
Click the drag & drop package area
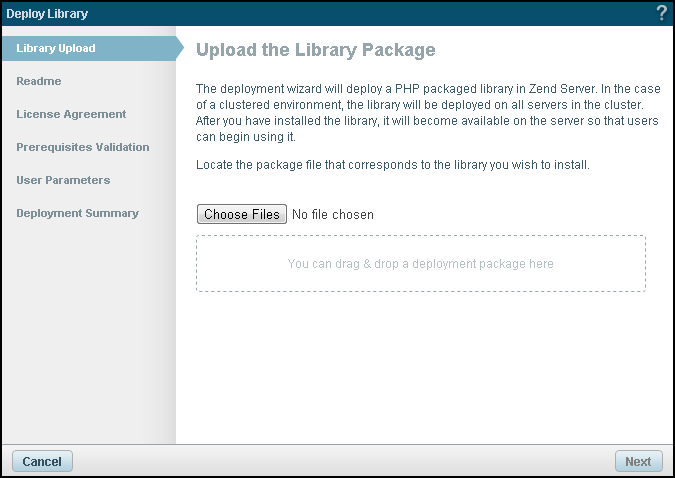tap(420, 264)
